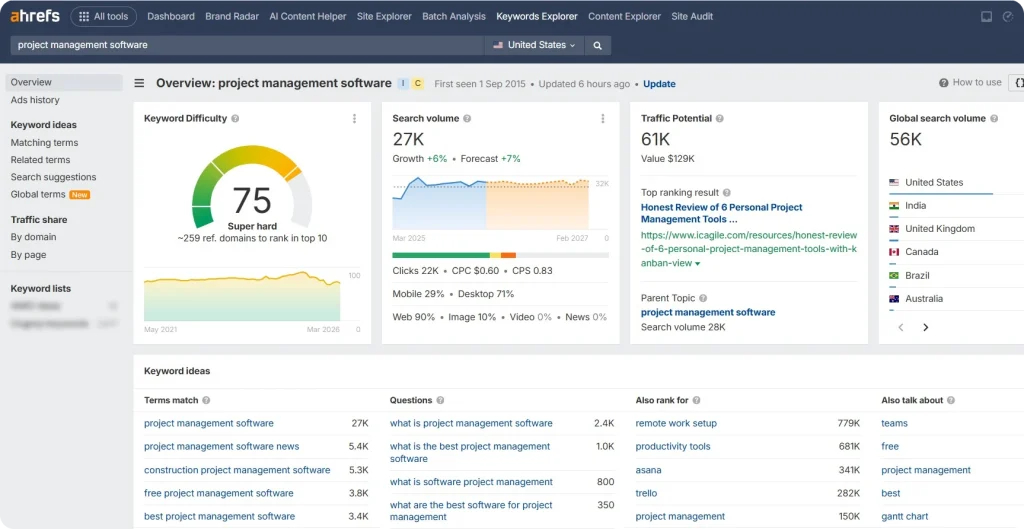Click the Keyword Difficulty gauge showing 75

point(252,187)
